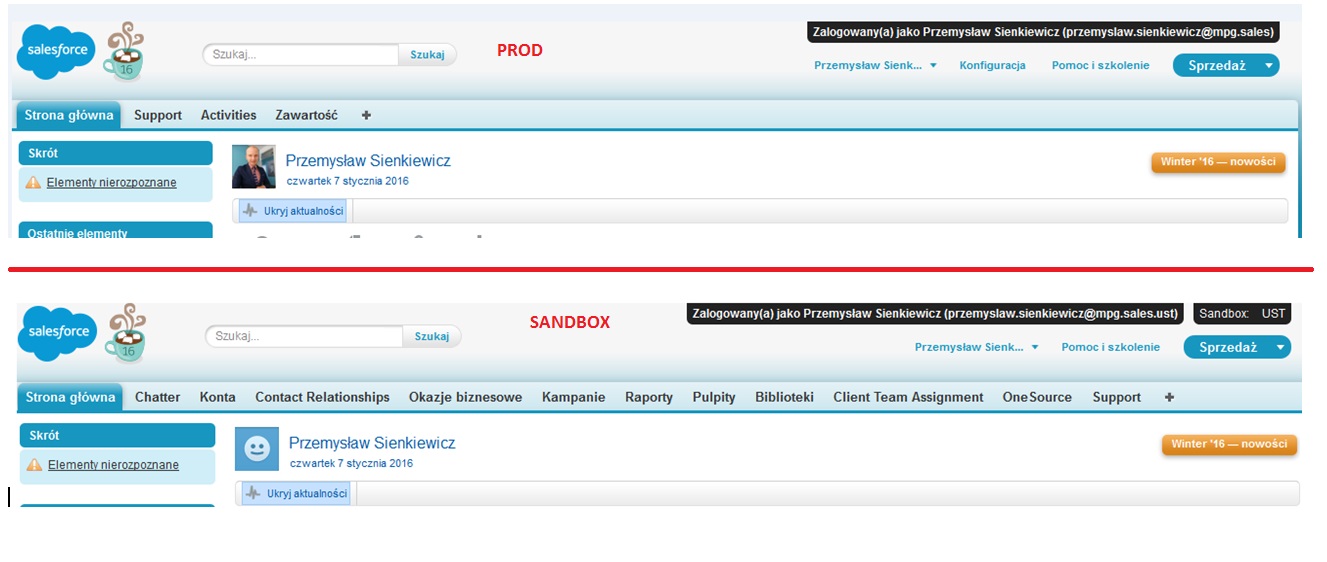This screenshot has width=1327, height=562.
Task: Toggle Ukryj aktualności feed button in PROD
Action: (292, 211)
